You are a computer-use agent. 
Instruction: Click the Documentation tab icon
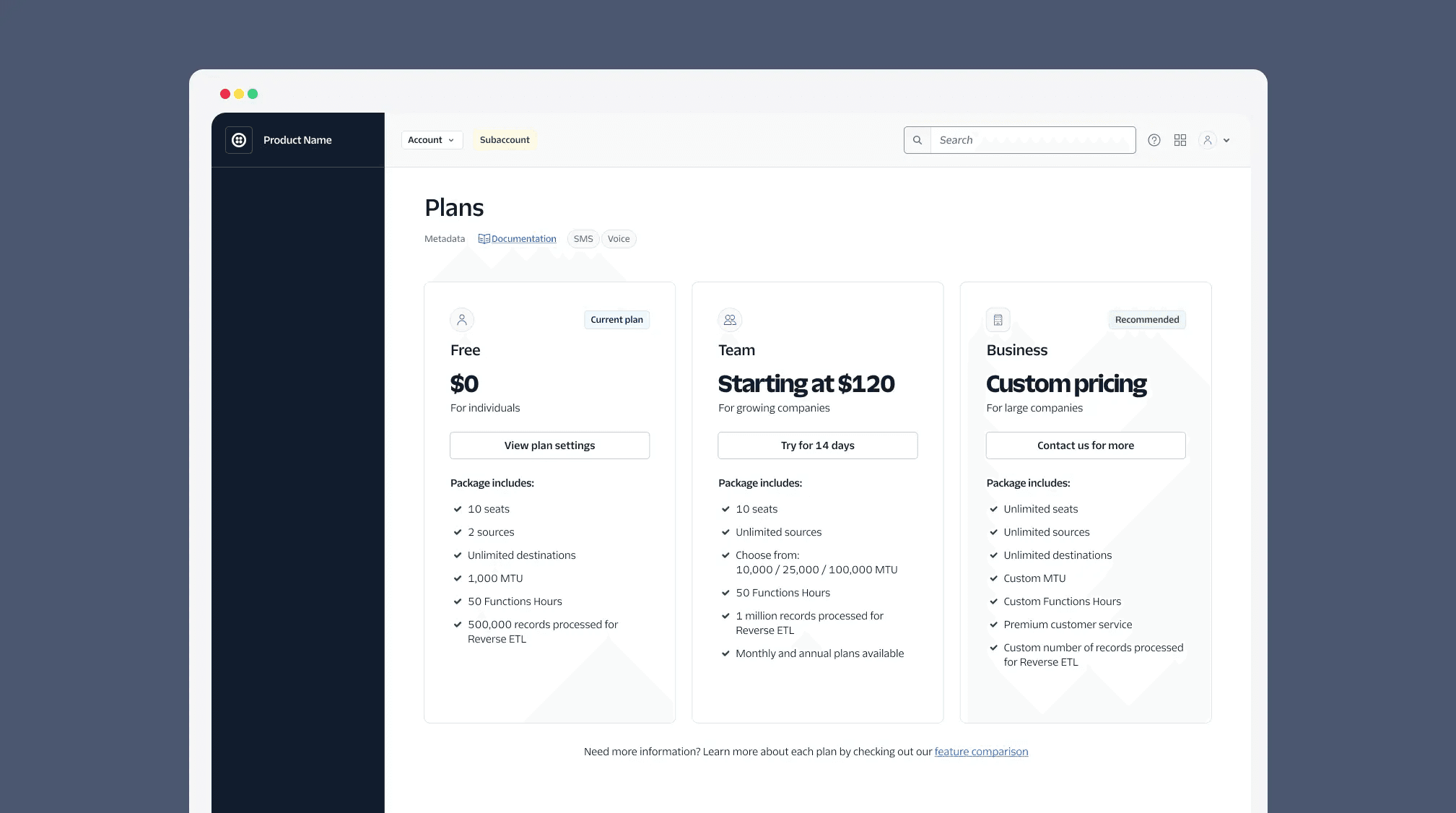click(484, 239)
